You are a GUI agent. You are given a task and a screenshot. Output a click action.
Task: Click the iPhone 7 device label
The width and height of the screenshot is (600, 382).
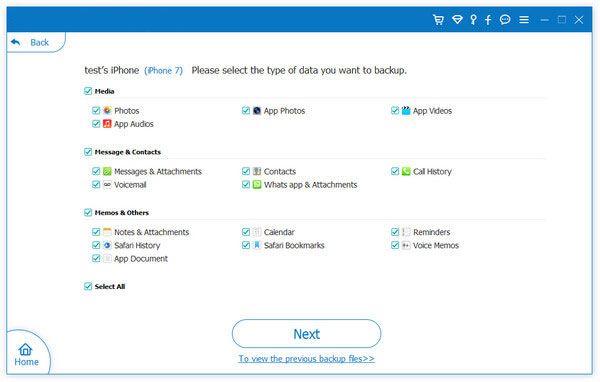[x=163, y=71]
